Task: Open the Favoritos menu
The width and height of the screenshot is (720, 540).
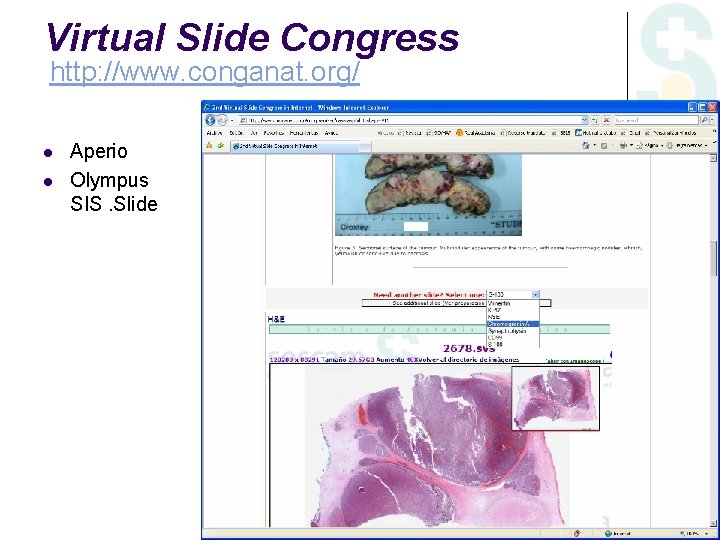Action: 273,133
